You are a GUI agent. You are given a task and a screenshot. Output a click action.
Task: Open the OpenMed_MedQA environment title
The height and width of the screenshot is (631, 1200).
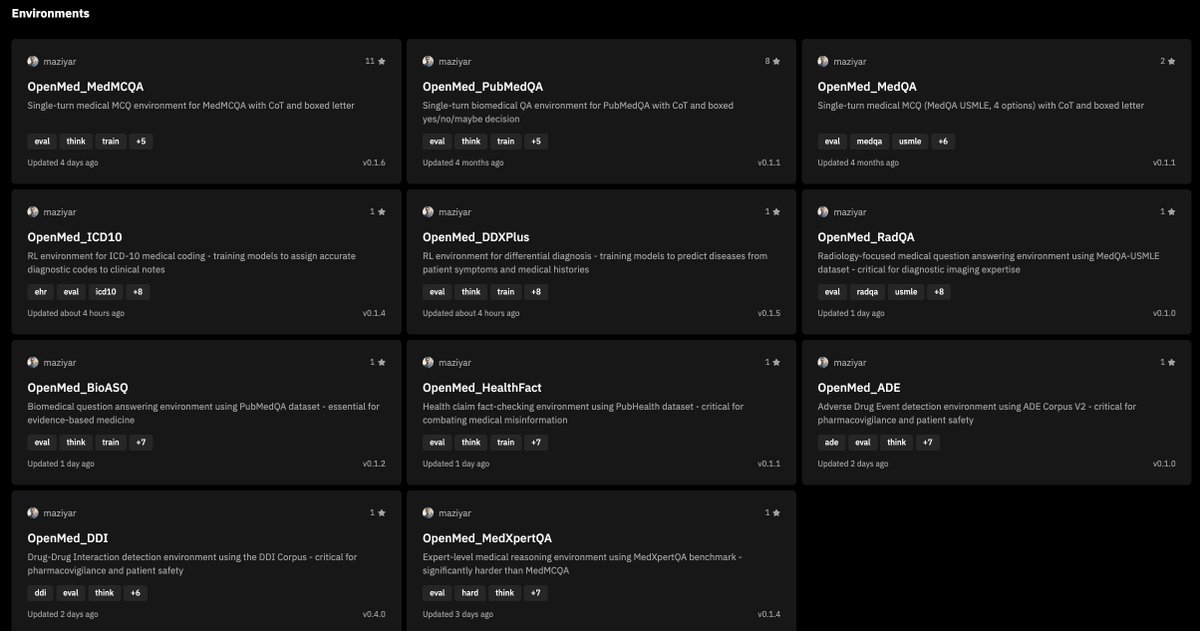click(867, 87)
